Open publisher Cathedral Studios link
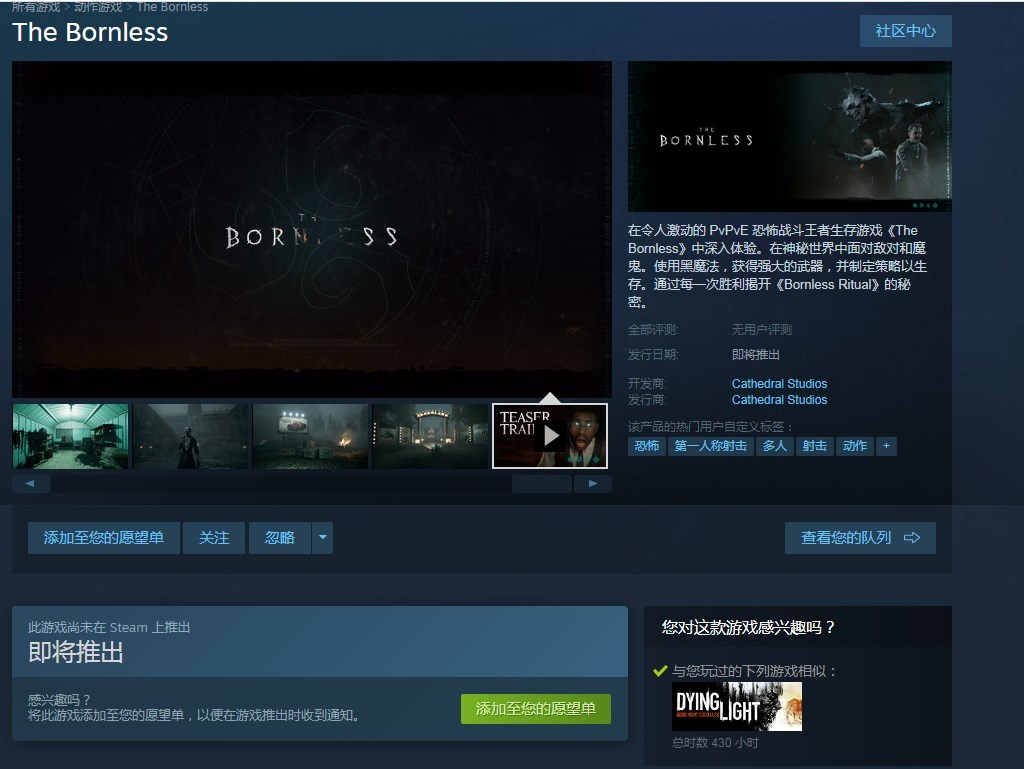This screenshot has height=769, width=1024. tap(779, 400)
